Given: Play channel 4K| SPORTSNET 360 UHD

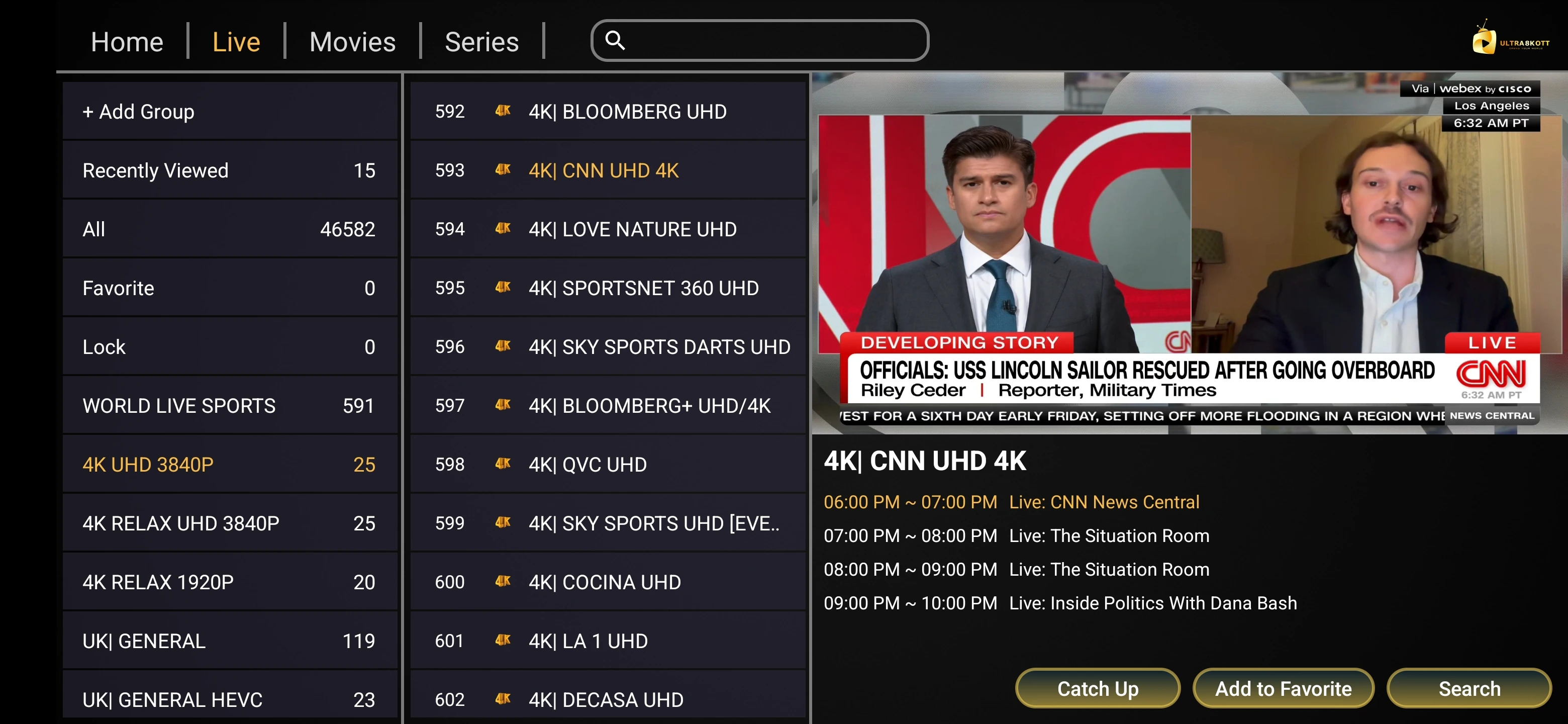Looking at the screenshot, I should (x=608, y=288).
